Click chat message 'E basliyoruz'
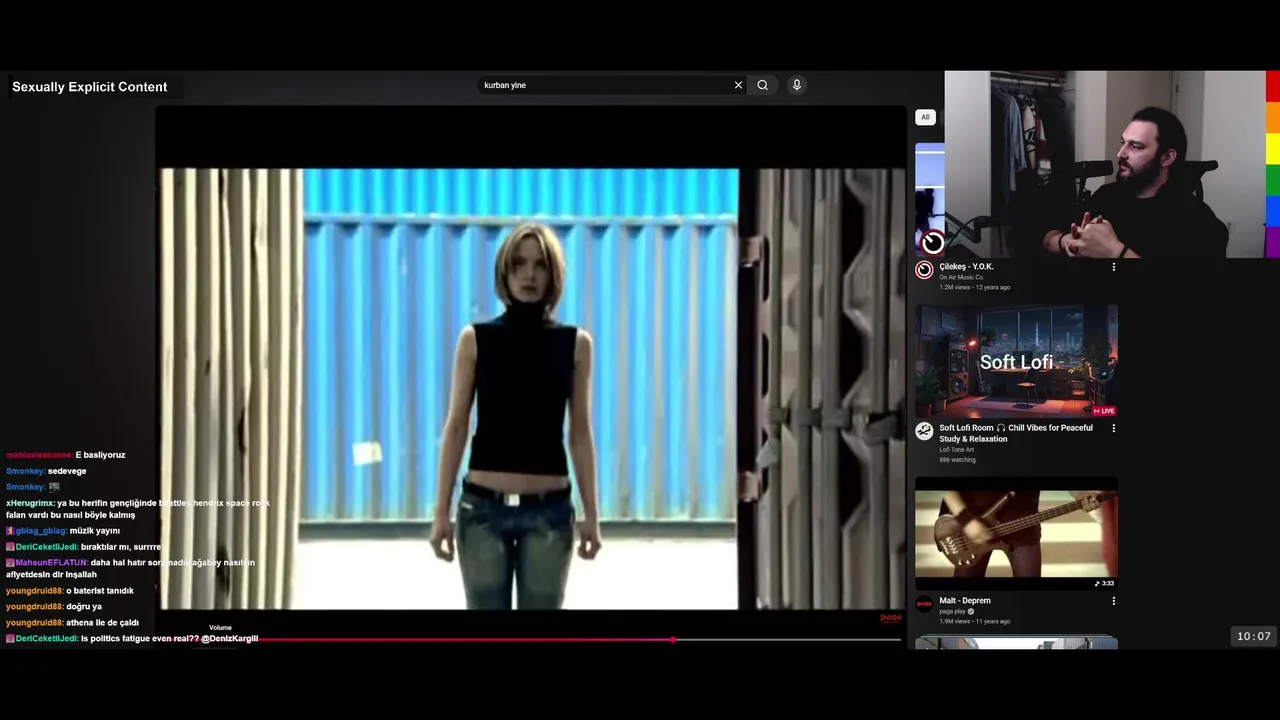Screen dimensions: 1280x720 tap(100, 455)
